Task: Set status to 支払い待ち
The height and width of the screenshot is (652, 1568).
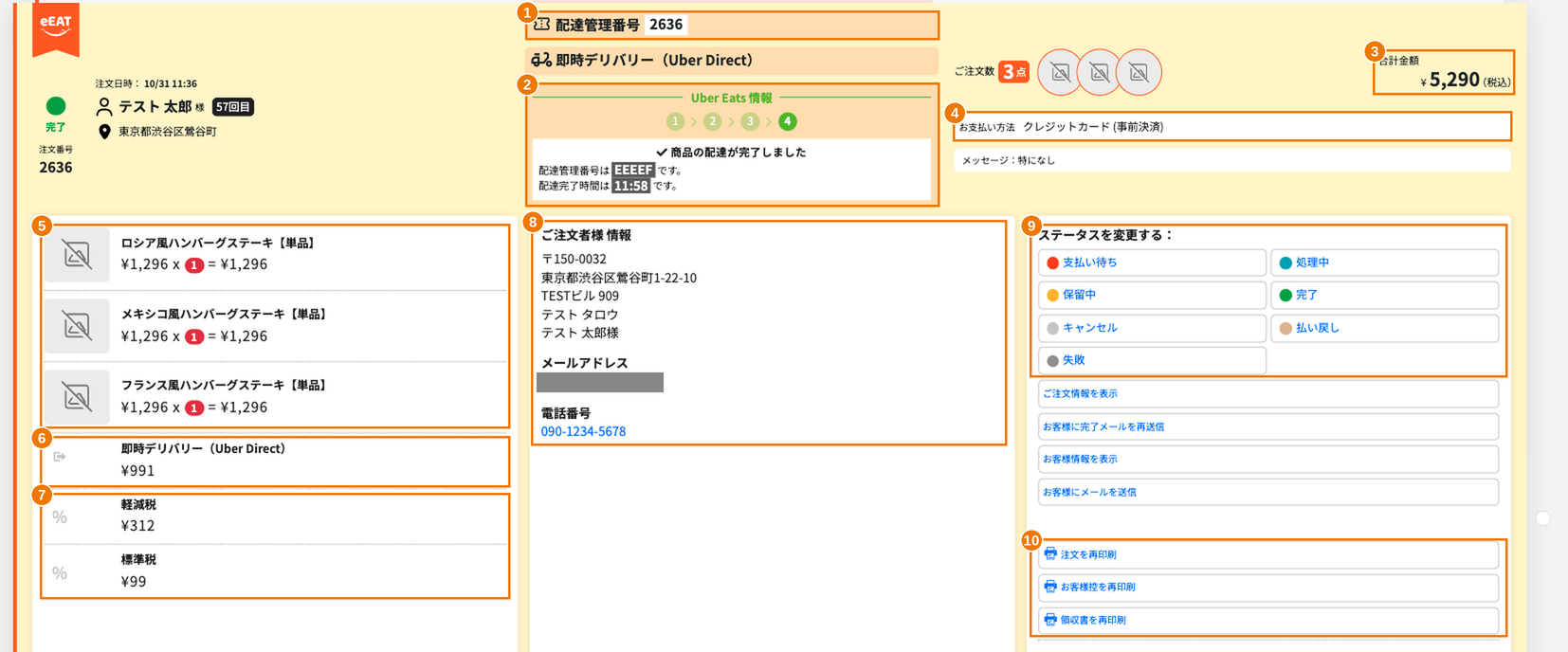Action: (1152, 263)
